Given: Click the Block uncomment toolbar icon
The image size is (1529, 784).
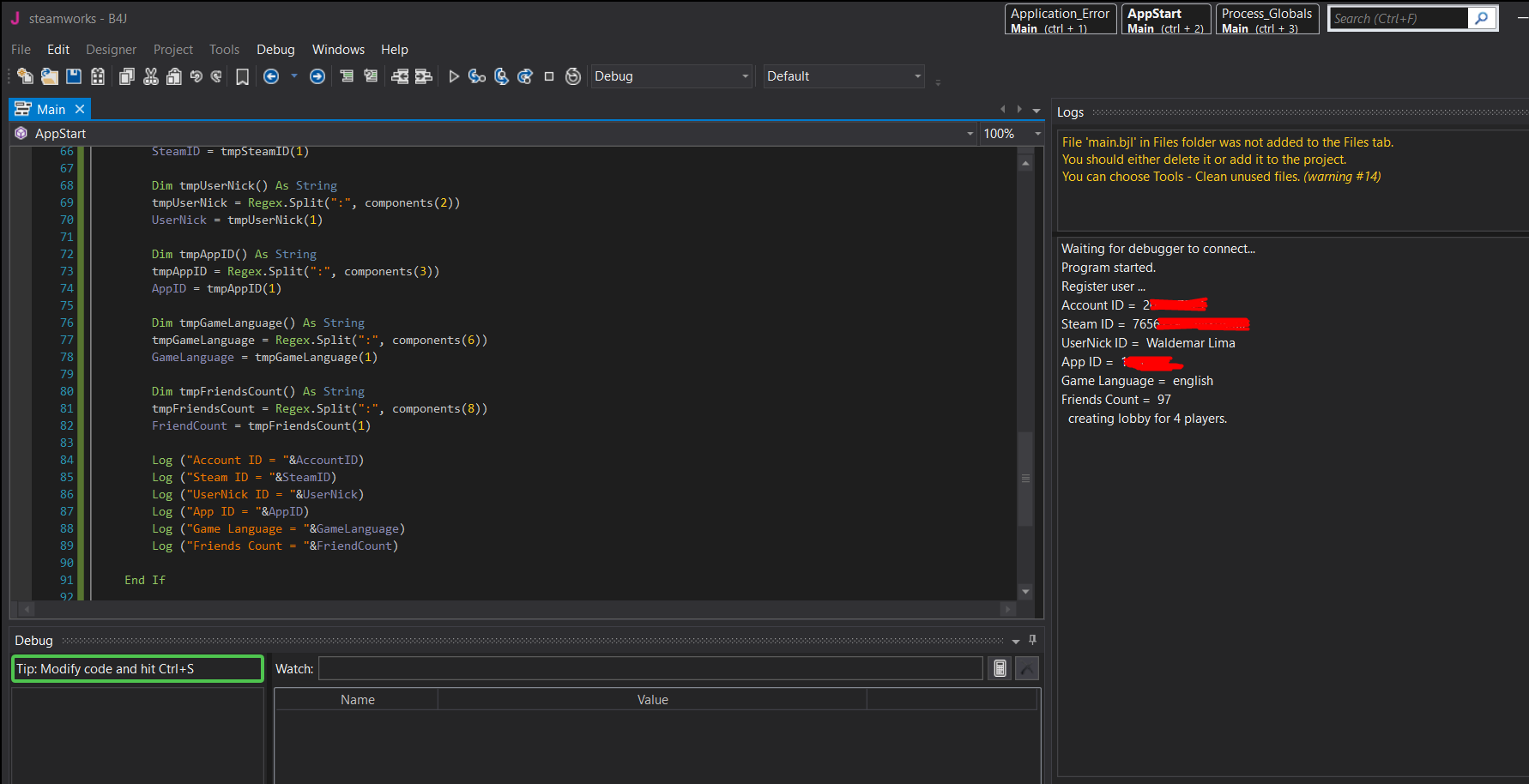Looking at the screenshot, I should [371, 76].
